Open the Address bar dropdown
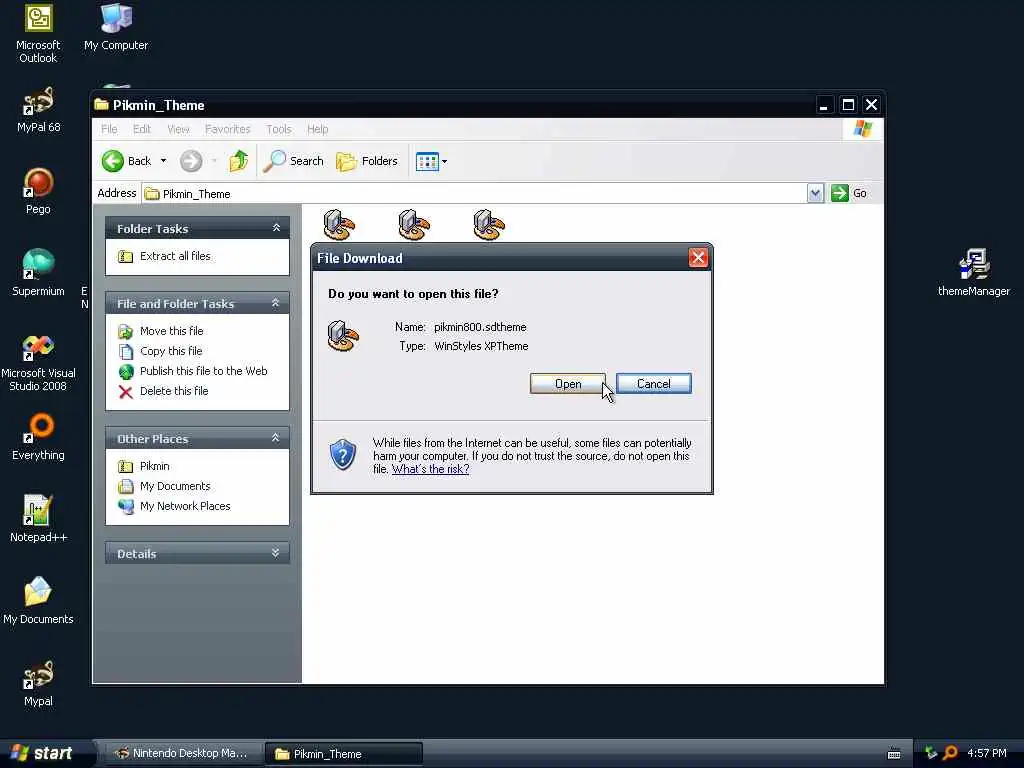This screenshot has height=768, width=1024. pyautogui.click(x=816, y=193)
